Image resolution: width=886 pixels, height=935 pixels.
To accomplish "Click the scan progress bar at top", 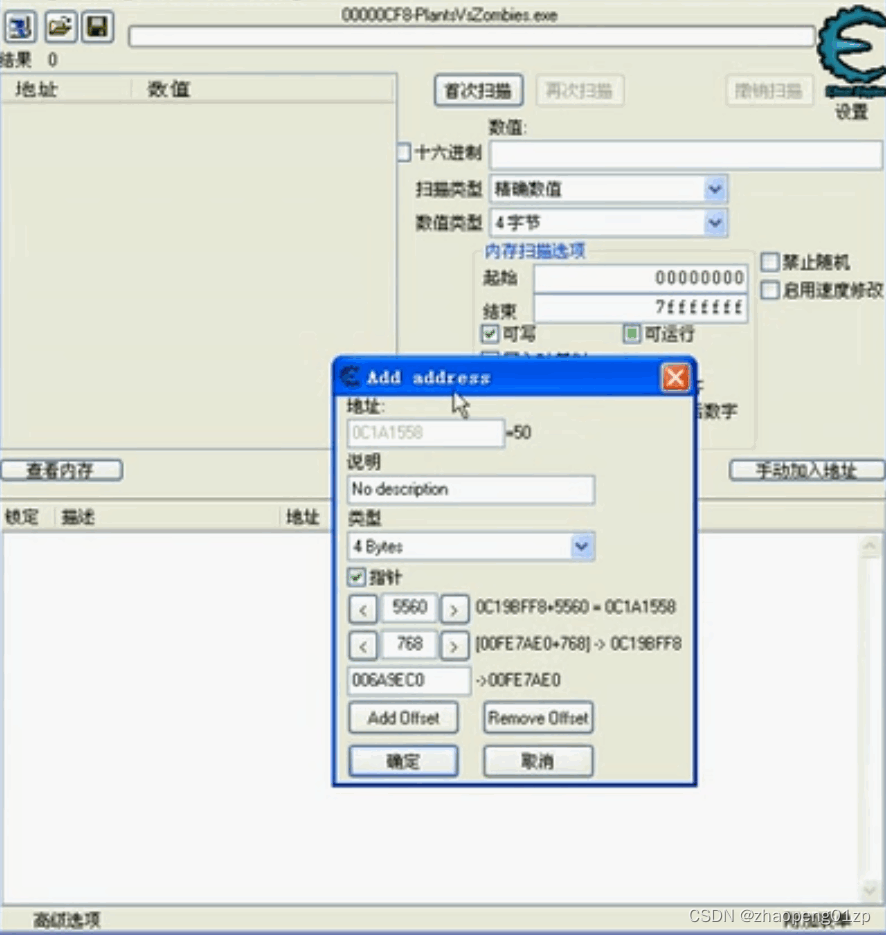I will (472, 36).
